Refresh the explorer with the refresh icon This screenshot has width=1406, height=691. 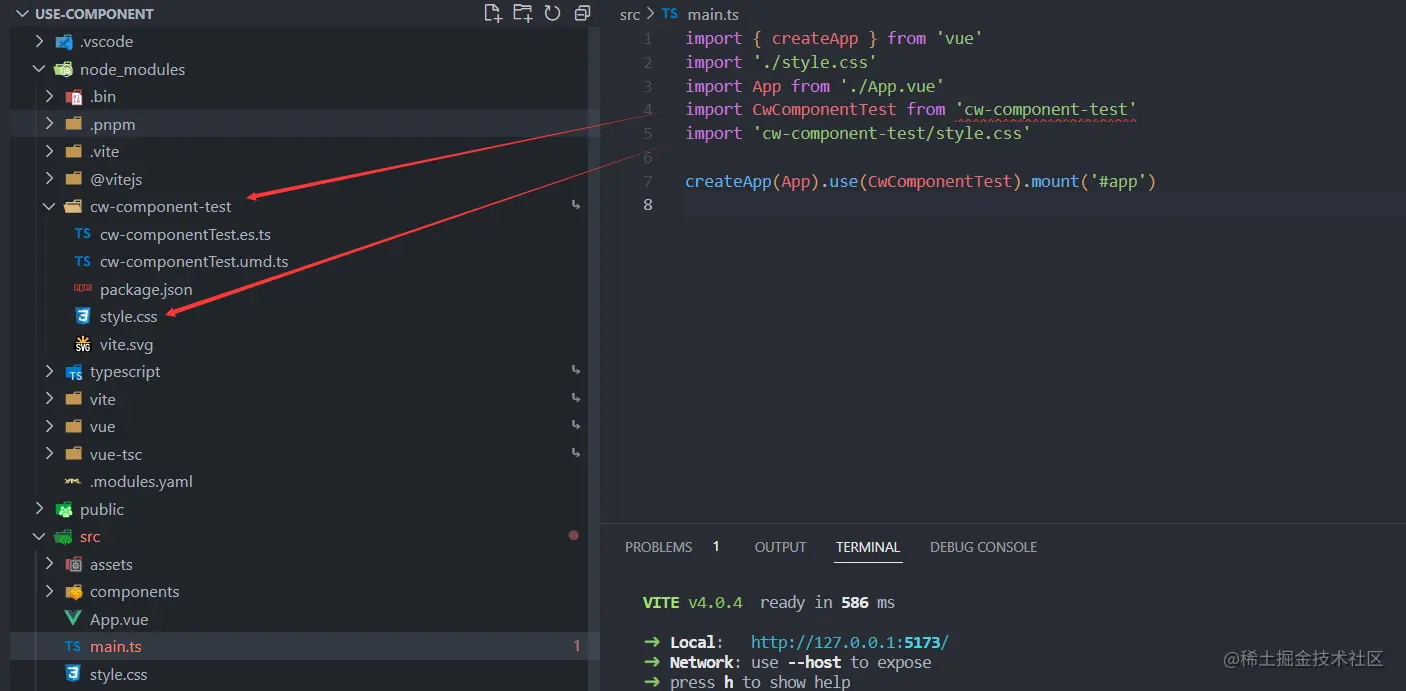click(x=552, y=13)
